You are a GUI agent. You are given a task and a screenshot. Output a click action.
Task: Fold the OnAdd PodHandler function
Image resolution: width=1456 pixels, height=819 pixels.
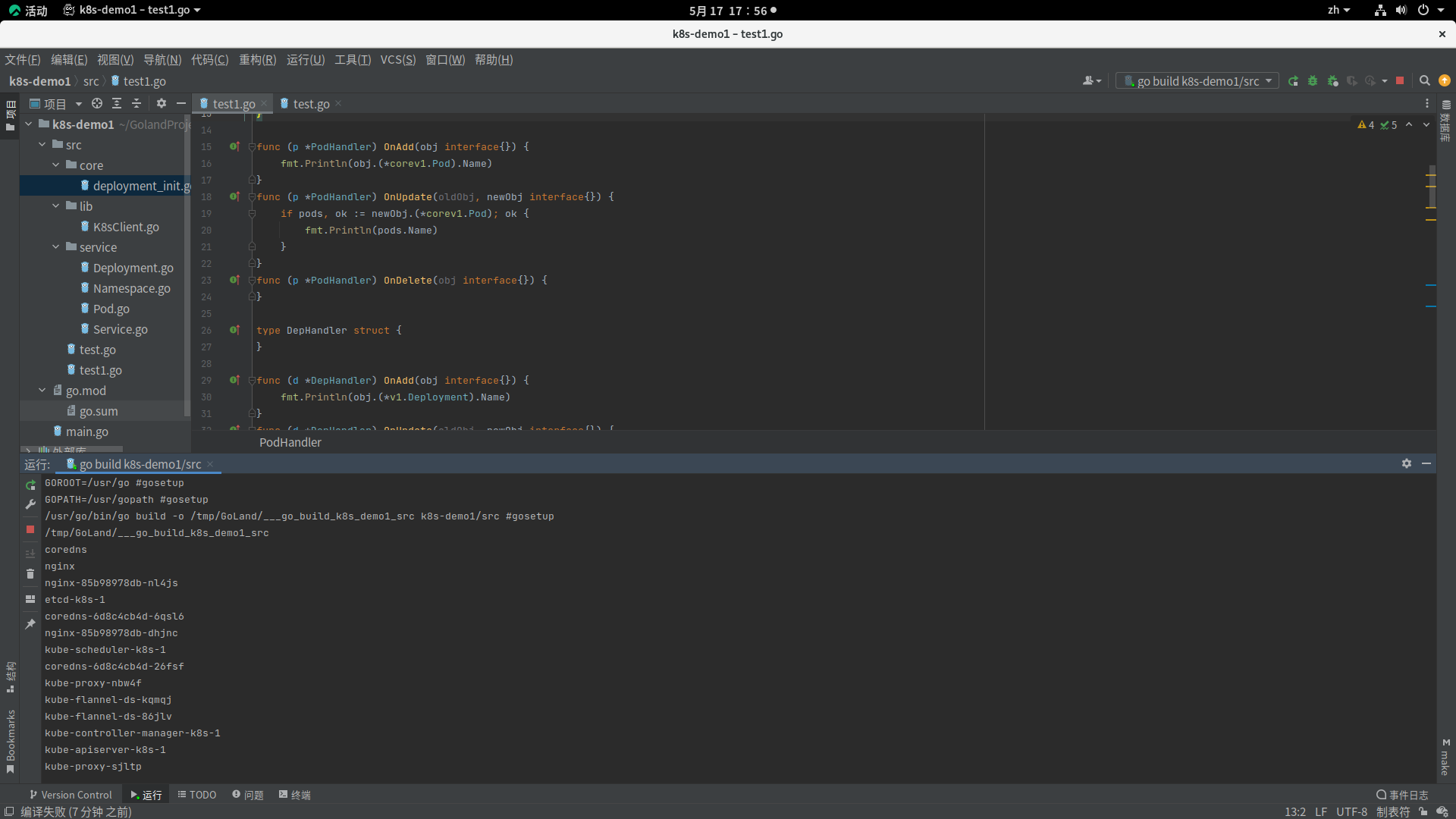(252, 146)
